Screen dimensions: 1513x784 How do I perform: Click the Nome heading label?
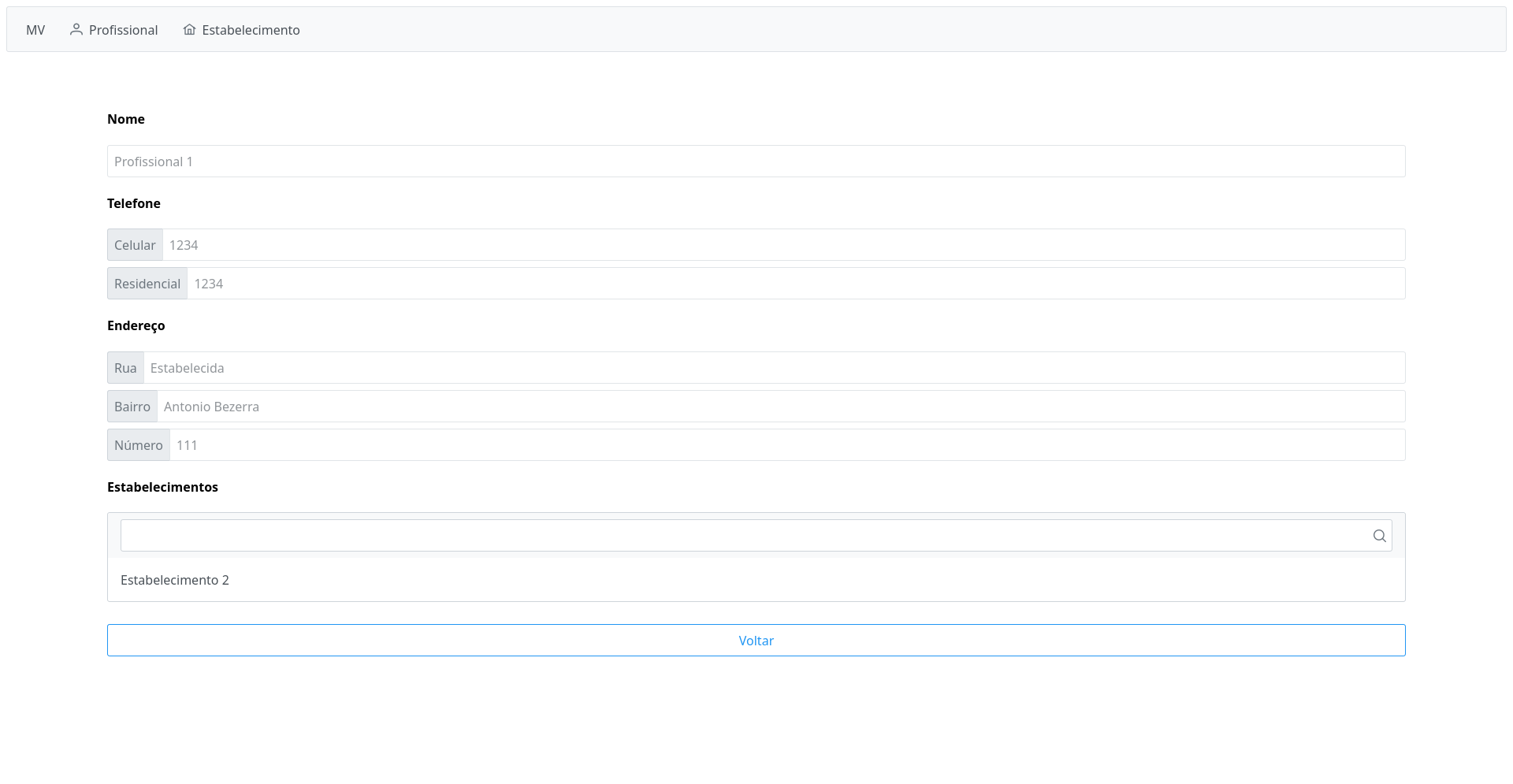click(x=126, y=119)
